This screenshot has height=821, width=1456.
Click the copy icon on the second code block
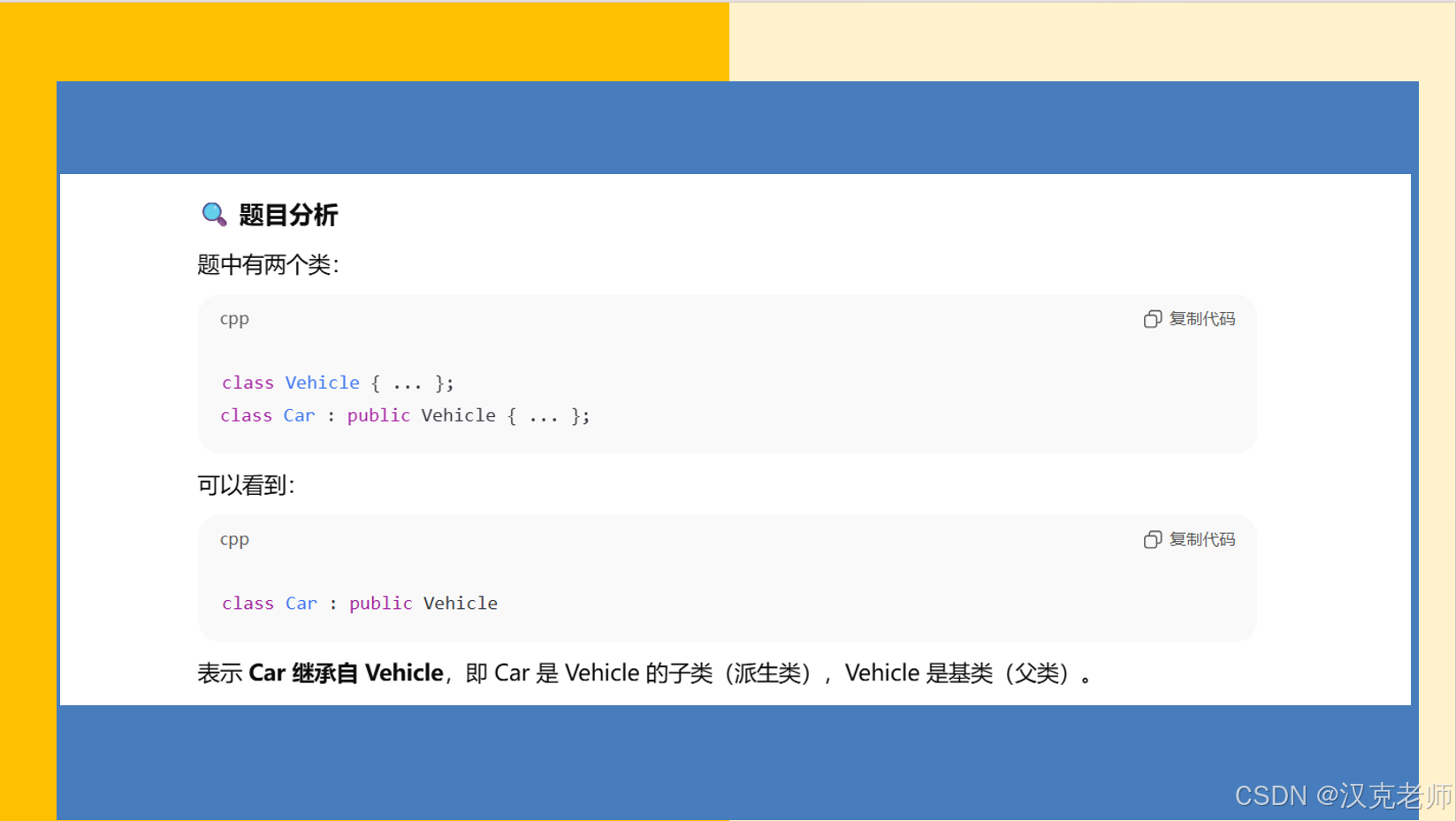(x=1152, y=539)
